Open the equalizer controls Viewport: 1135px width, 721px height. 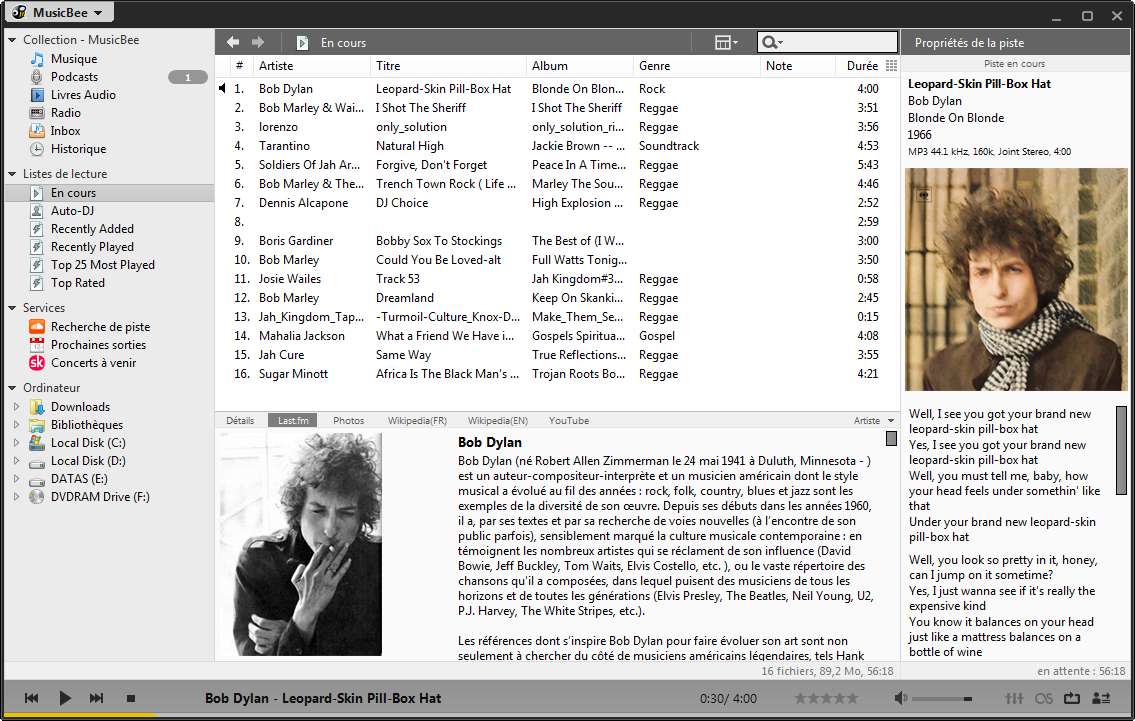coord(1014,699)
